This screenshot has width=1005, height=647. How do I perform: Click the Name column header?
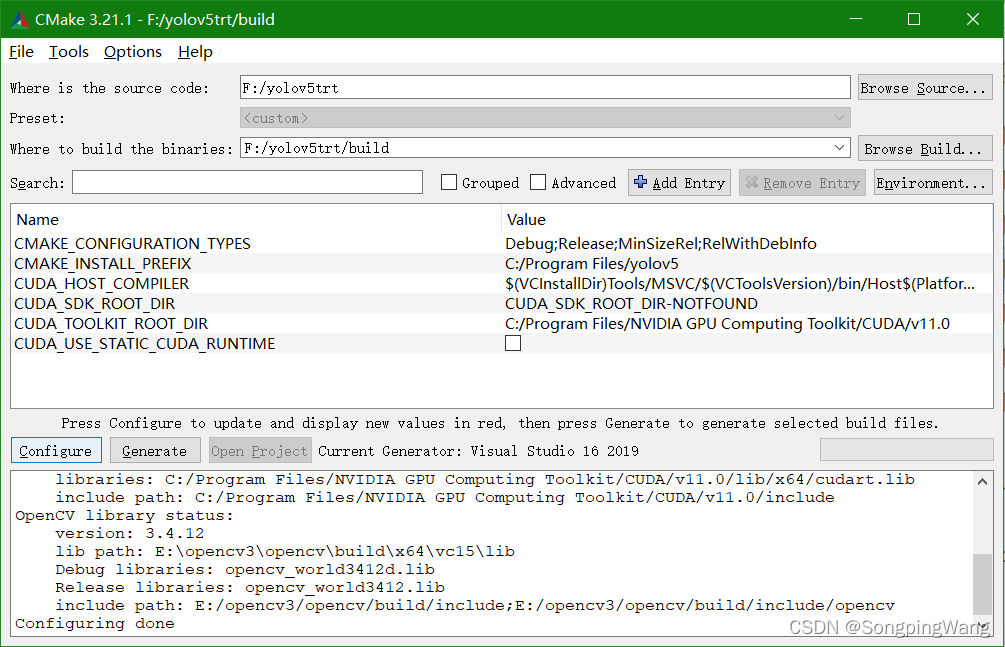[x=38, y=220]
